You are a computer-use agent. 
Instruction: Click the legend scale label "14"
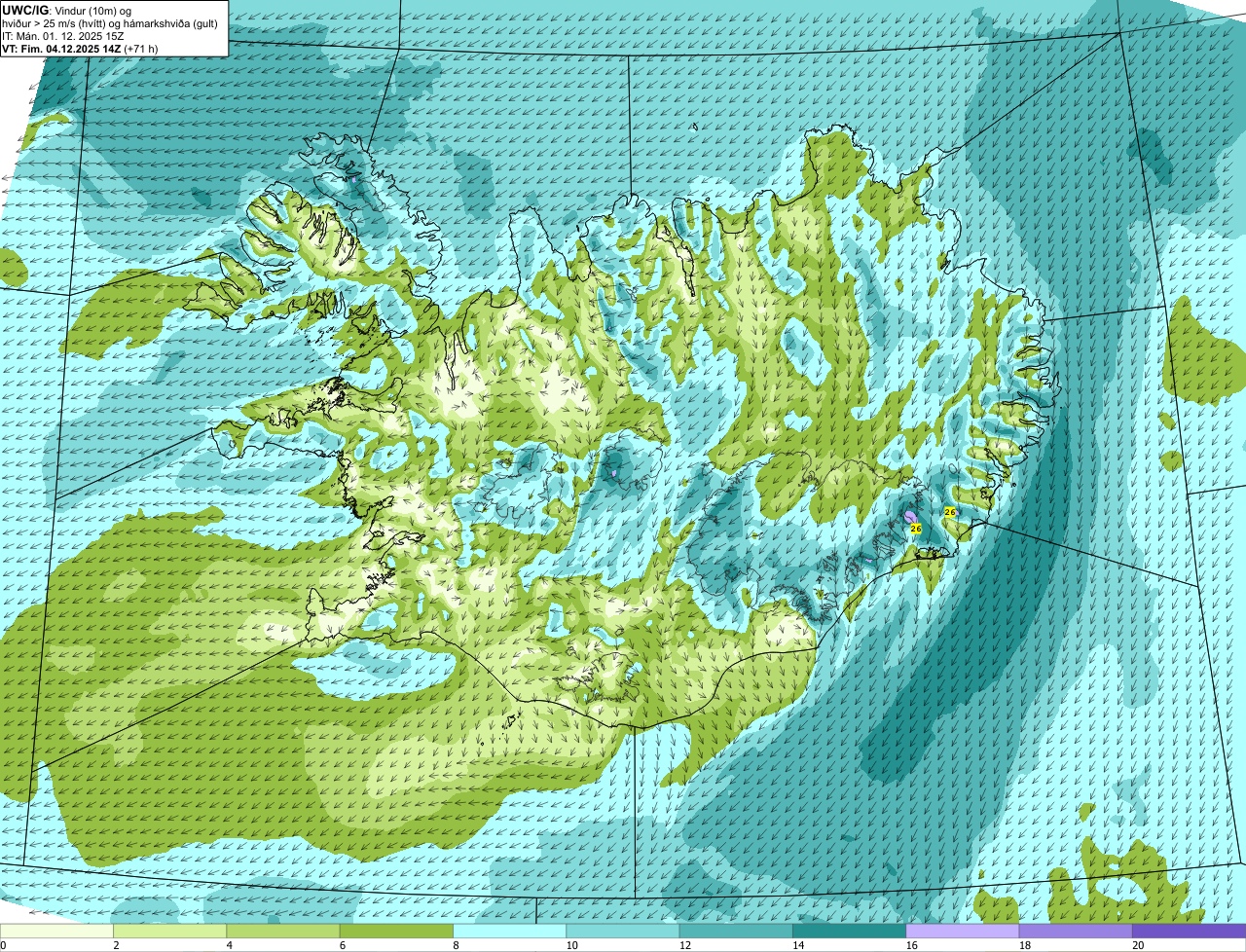click(x=798, y=945)
